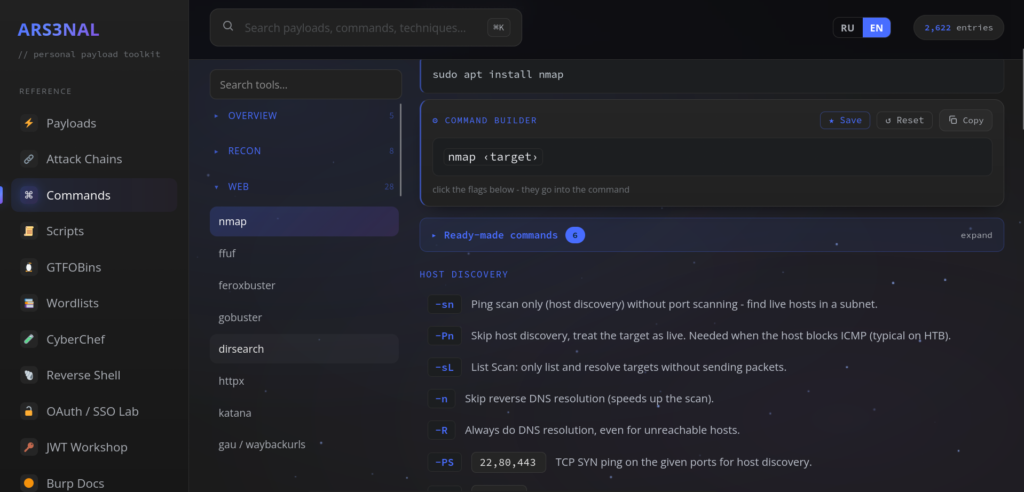This screenshot has height=492, width=1024.
Task: Toggle the -sL flag
Action: [x=445, y=367]
